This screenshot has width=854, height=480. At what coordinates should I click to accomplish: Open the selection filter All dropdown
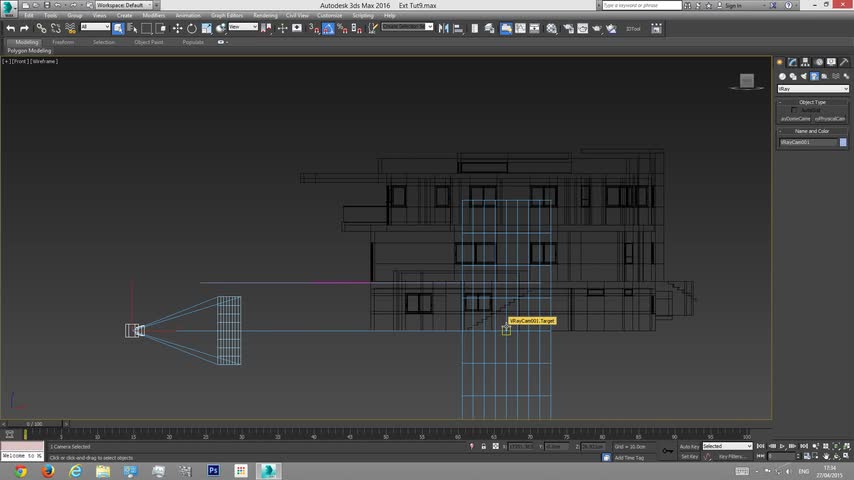tap(95, 27)
